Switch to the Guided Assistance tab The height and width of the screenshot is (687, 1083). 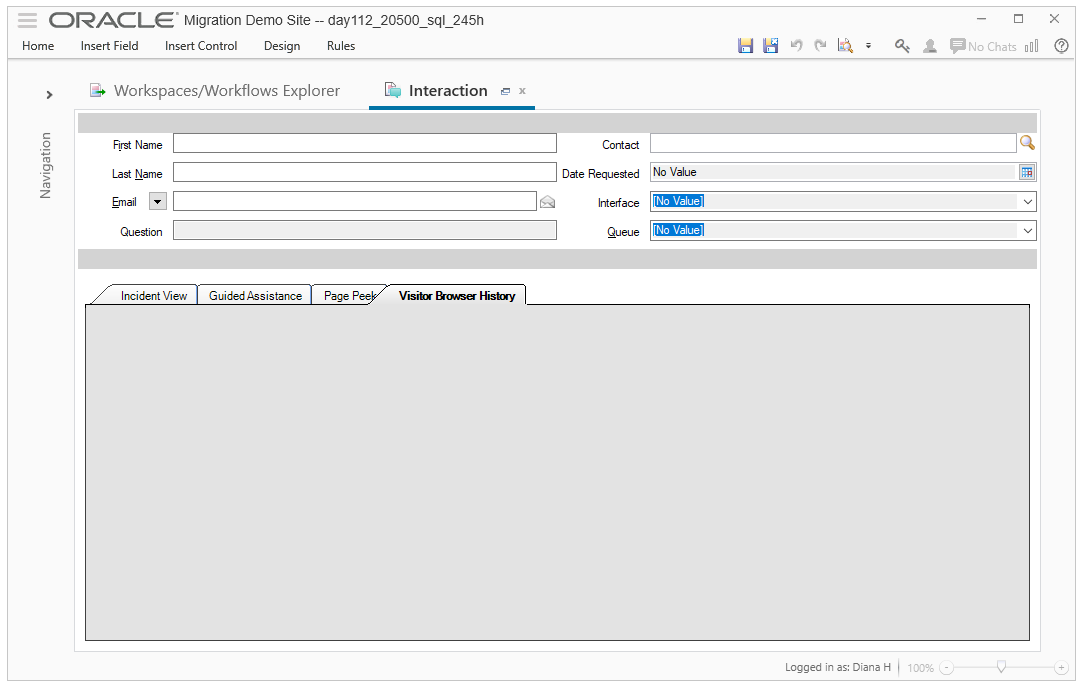255,296
